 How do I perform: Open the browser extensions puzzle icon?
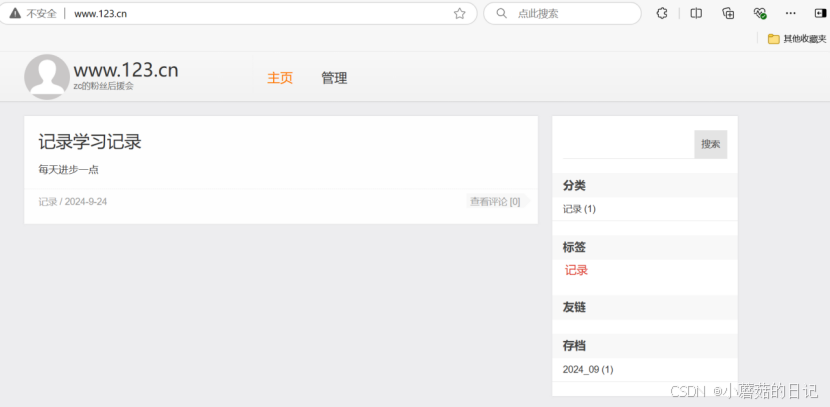[x=662, y=13]
